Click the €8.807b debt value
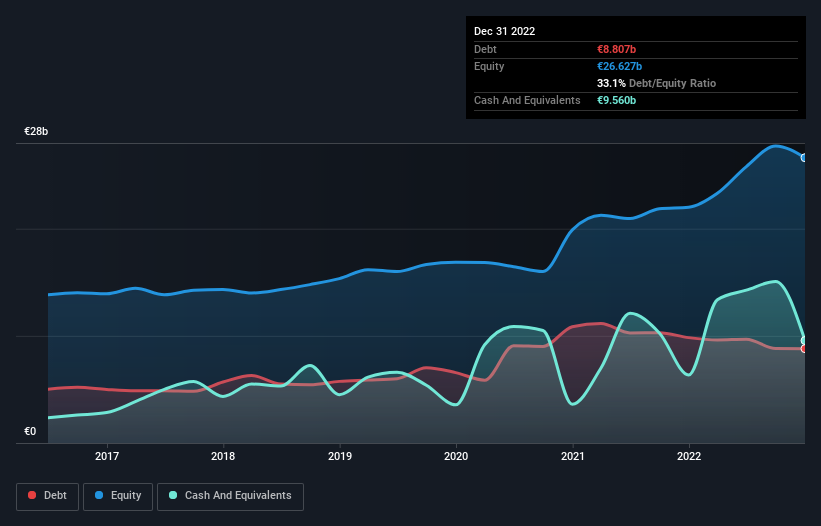 tap(617, 49)
